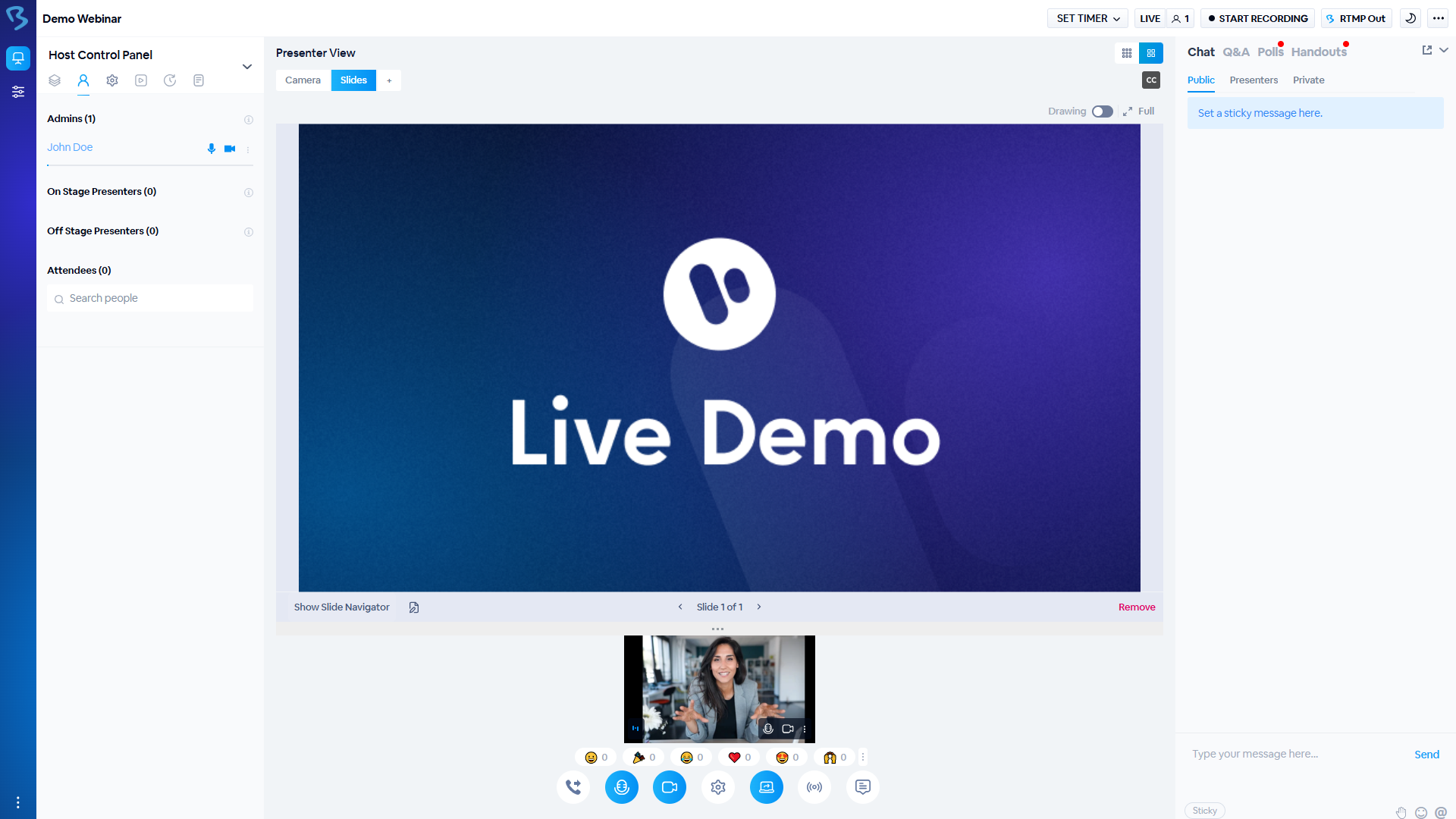Open the gear settings tab in Host Control Panel
The width and height of the screenshot is (1456, 819).
pos(112,80)
